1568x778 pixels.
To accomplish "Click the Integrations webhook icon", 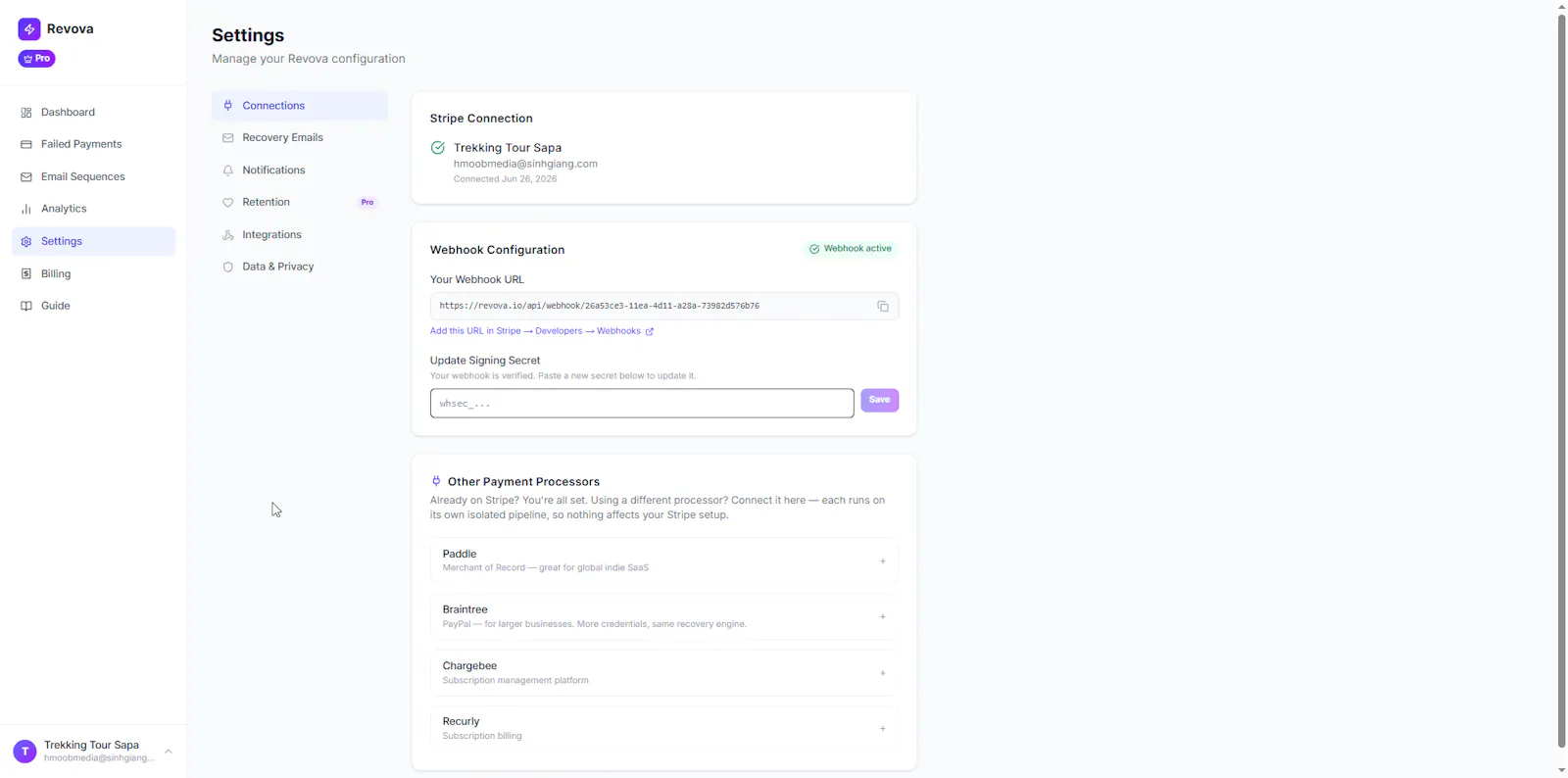I will pyautogui.click(x=228, y=235).
